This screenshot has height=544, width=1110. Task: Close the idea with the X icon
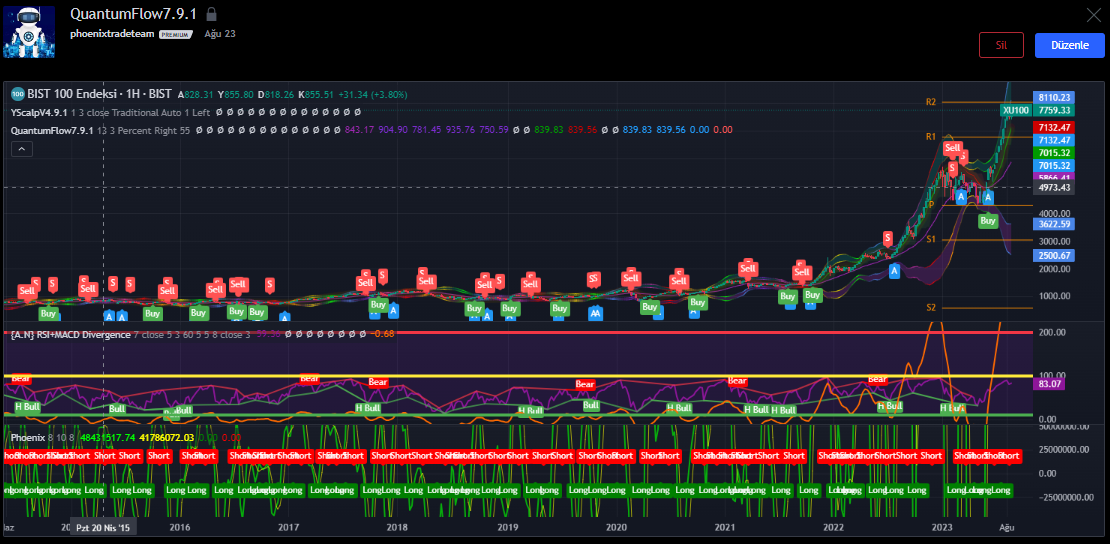1093,15
